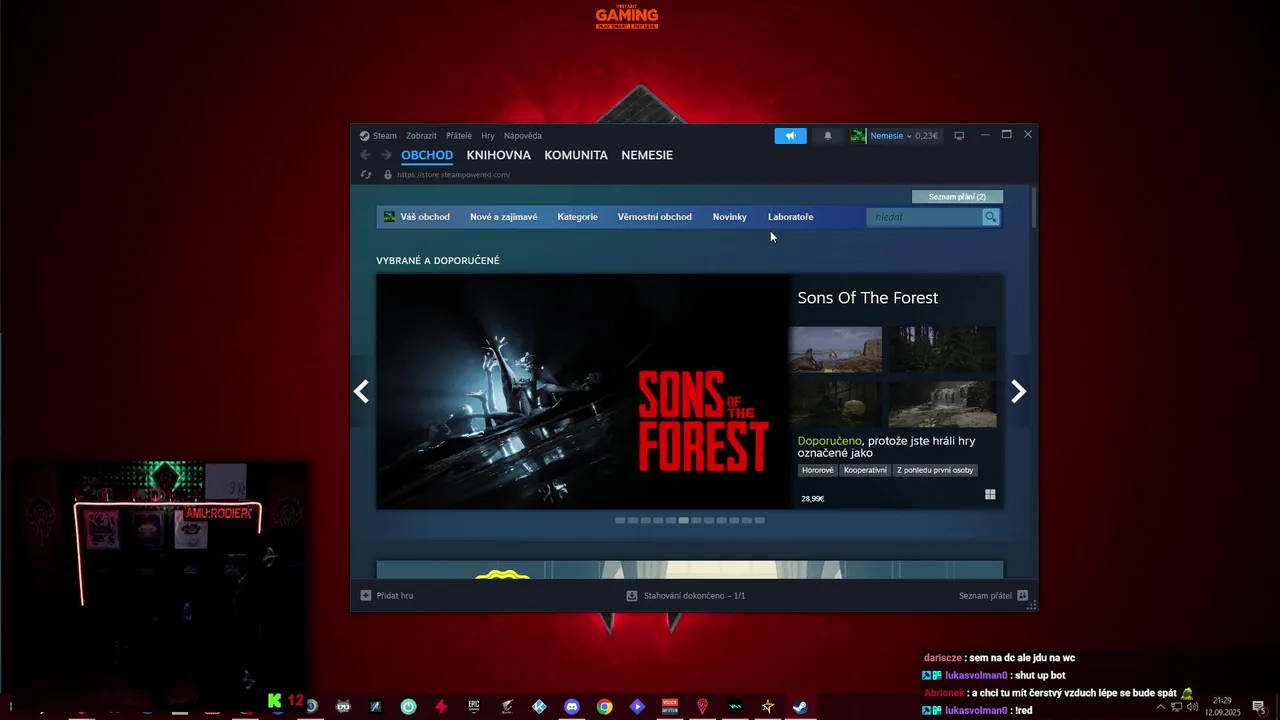Viewport: 1280px width, 720px height.
Task: Select the last carousel page dot
Action: [760, 520]
